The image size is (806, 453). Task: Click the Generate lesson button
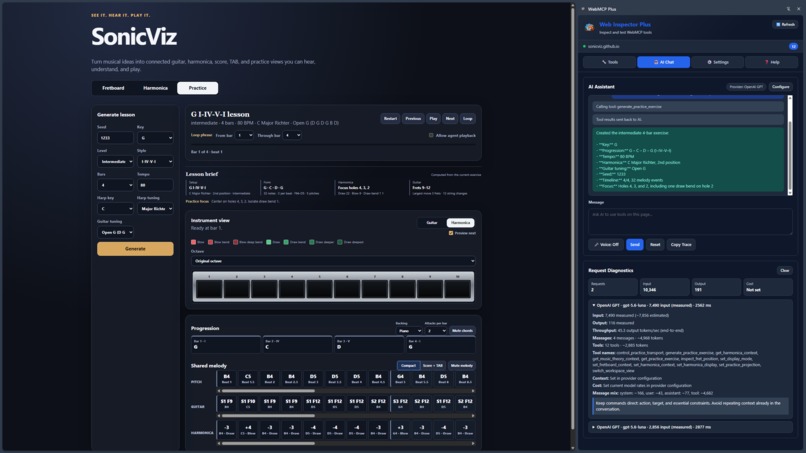pos(135,249)
